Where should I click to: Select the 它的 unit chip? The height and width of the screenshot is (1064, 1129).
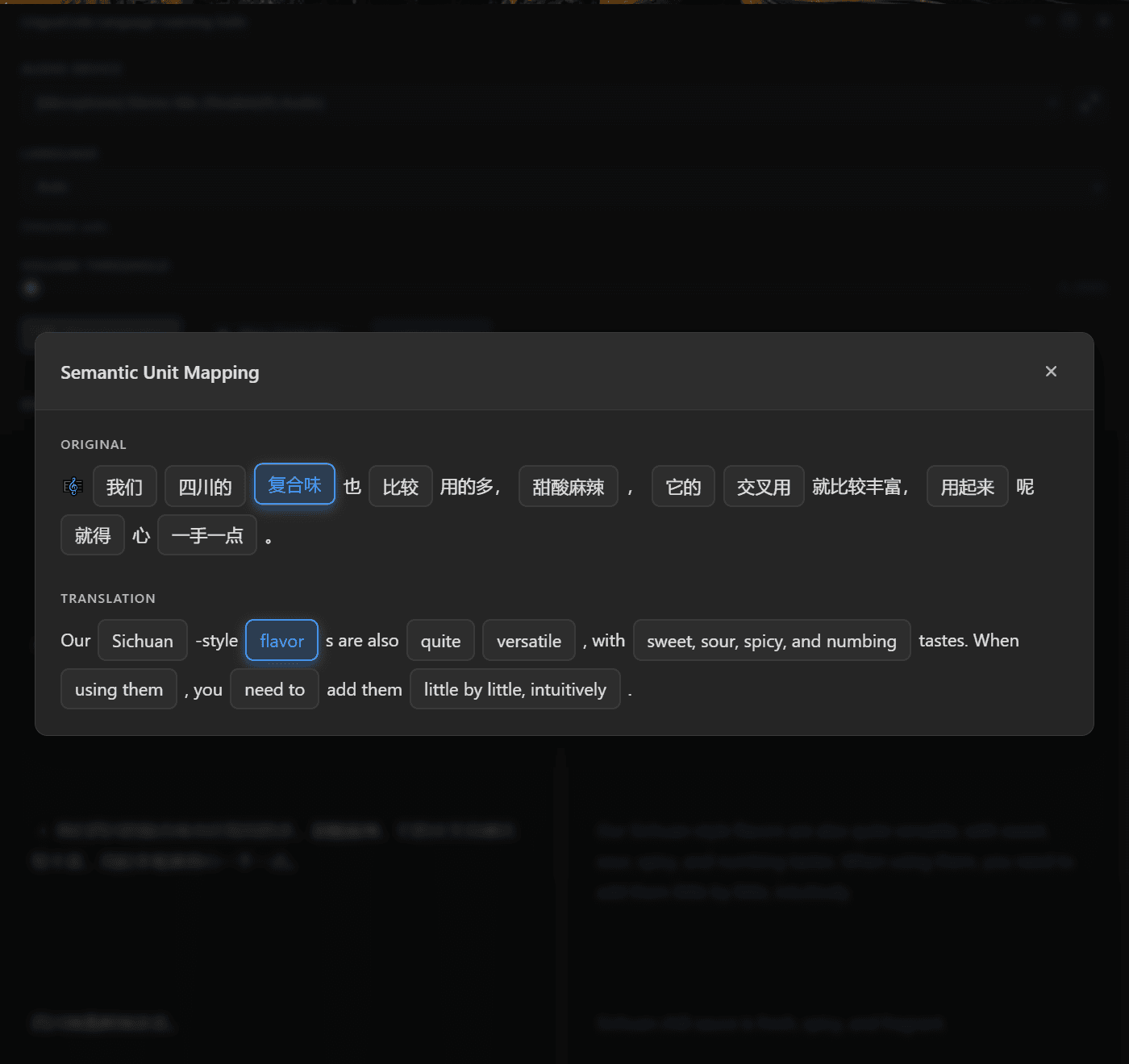[x=682, y=487]
